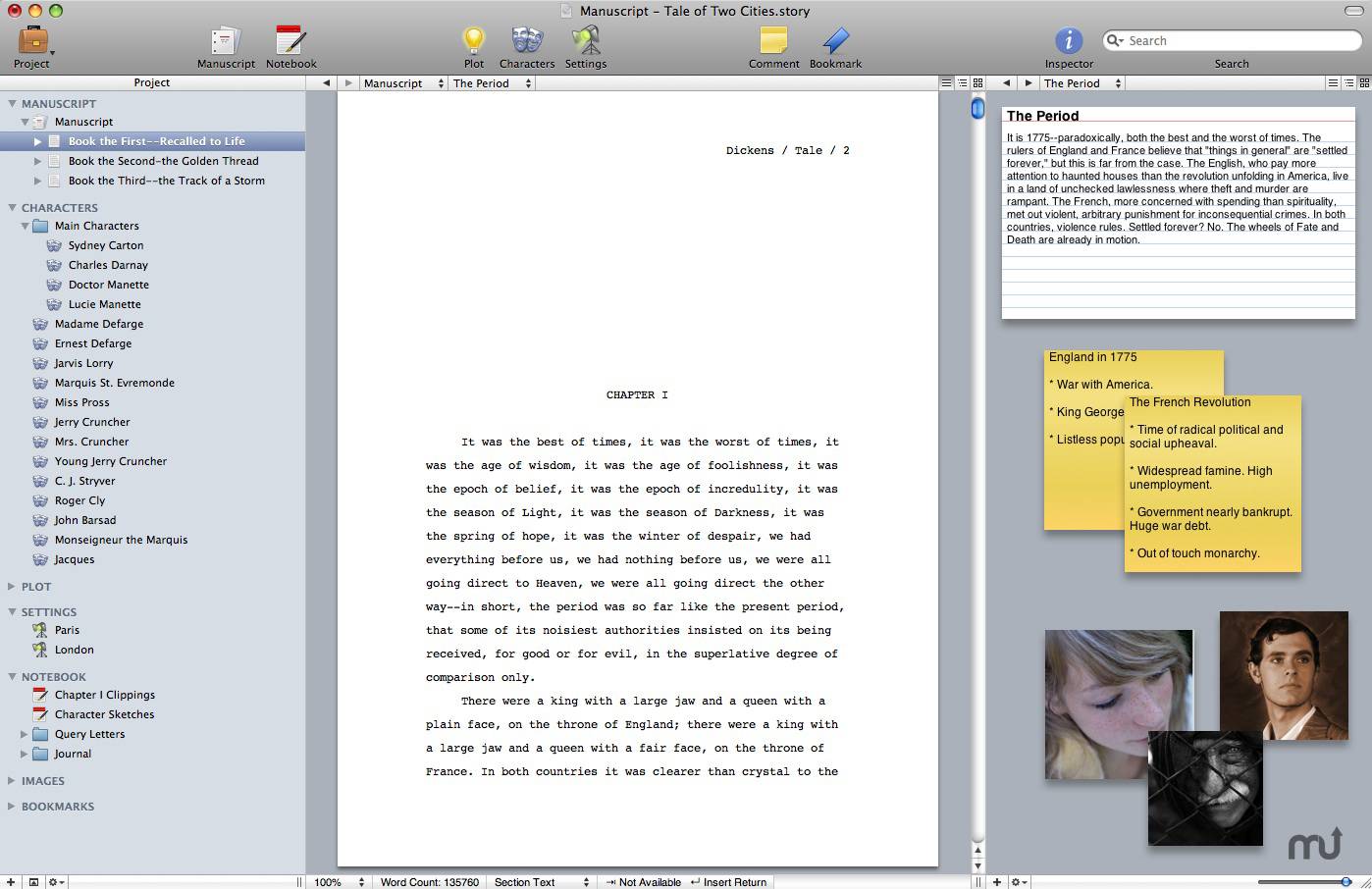Switch inspector pane to list view
Image resolution: width=1372 pixels, height=889 pixels.
(x=1349, y=83)
